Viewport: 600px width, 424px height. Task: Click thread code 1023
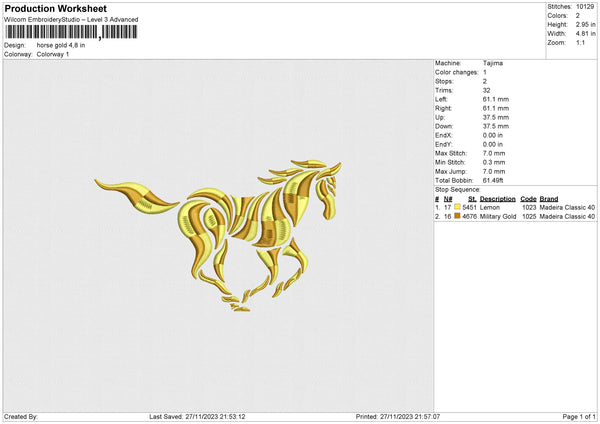pos(529,207)
